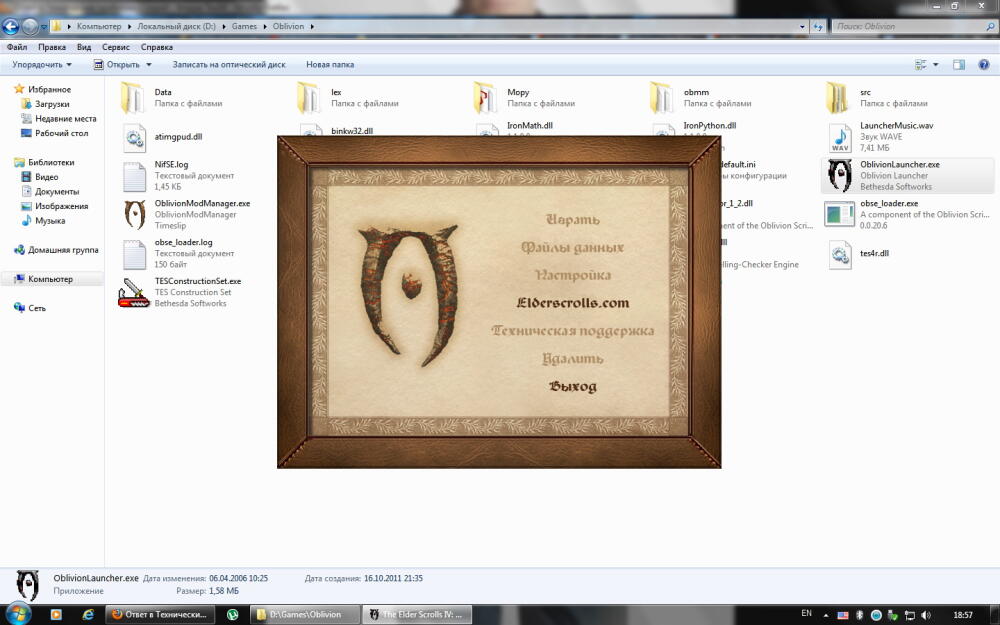
Task: Open the taskbar volume icon
Action: pos(925,615)
